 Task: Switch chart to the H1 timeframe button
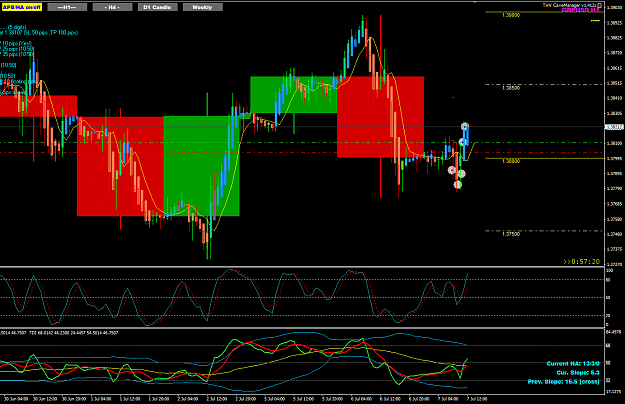[x=67, y=7]
